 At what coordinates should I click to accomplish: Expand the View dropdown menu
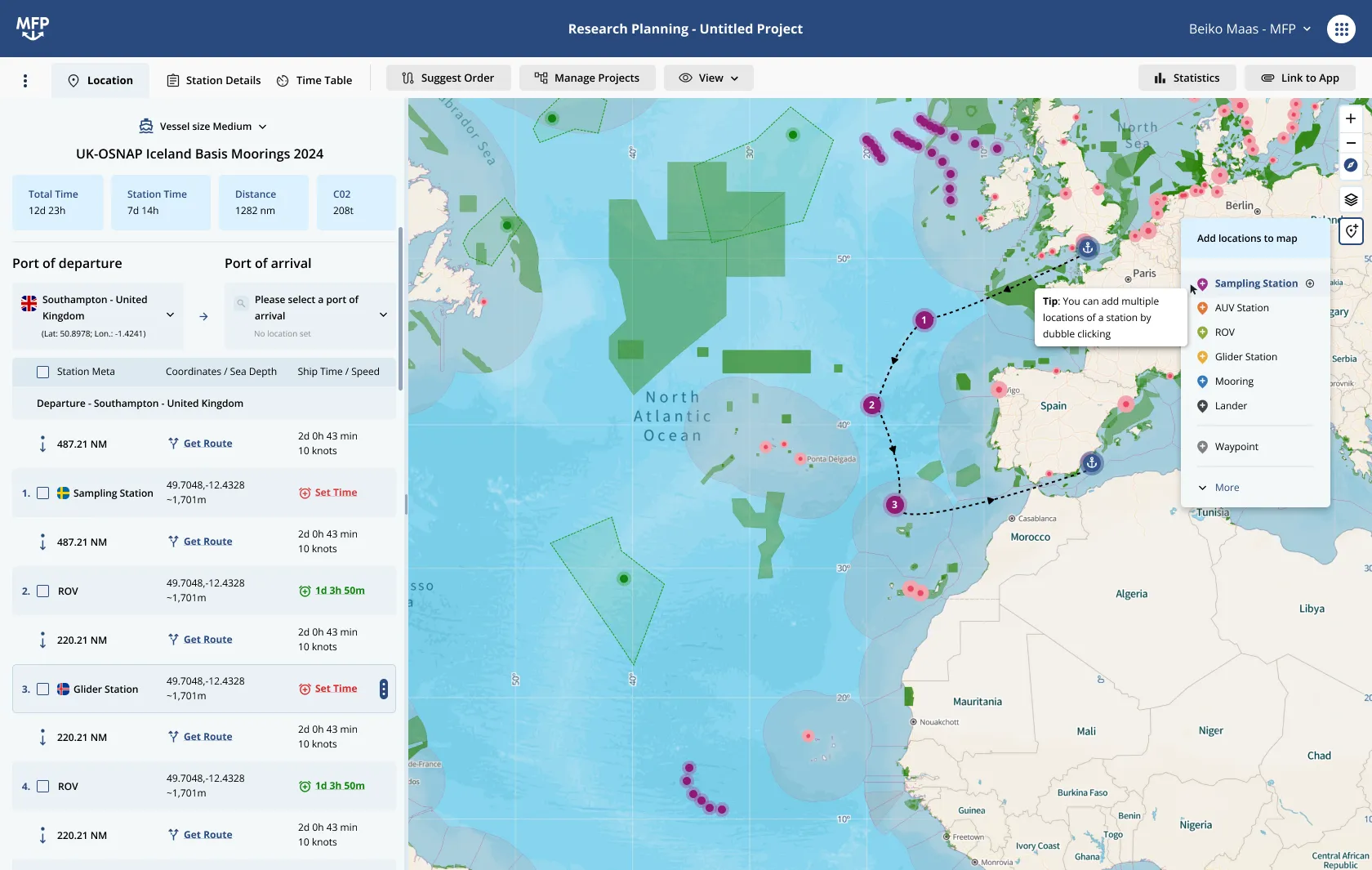[x=708, y=78]
